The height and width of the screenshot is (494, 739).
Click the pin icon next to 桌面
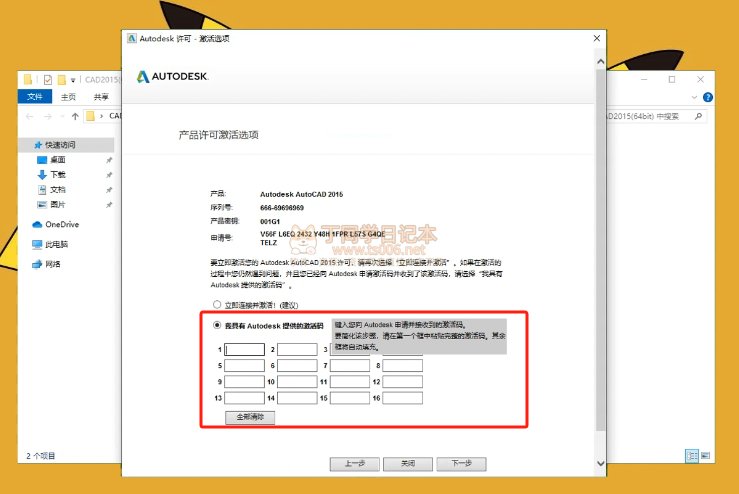pos(109,160)
